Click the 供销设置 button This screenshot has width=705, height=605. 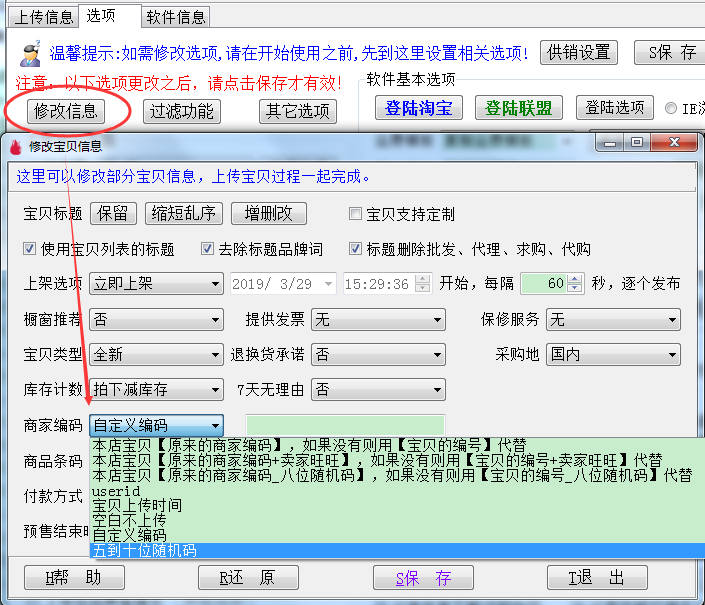(578, 52)
